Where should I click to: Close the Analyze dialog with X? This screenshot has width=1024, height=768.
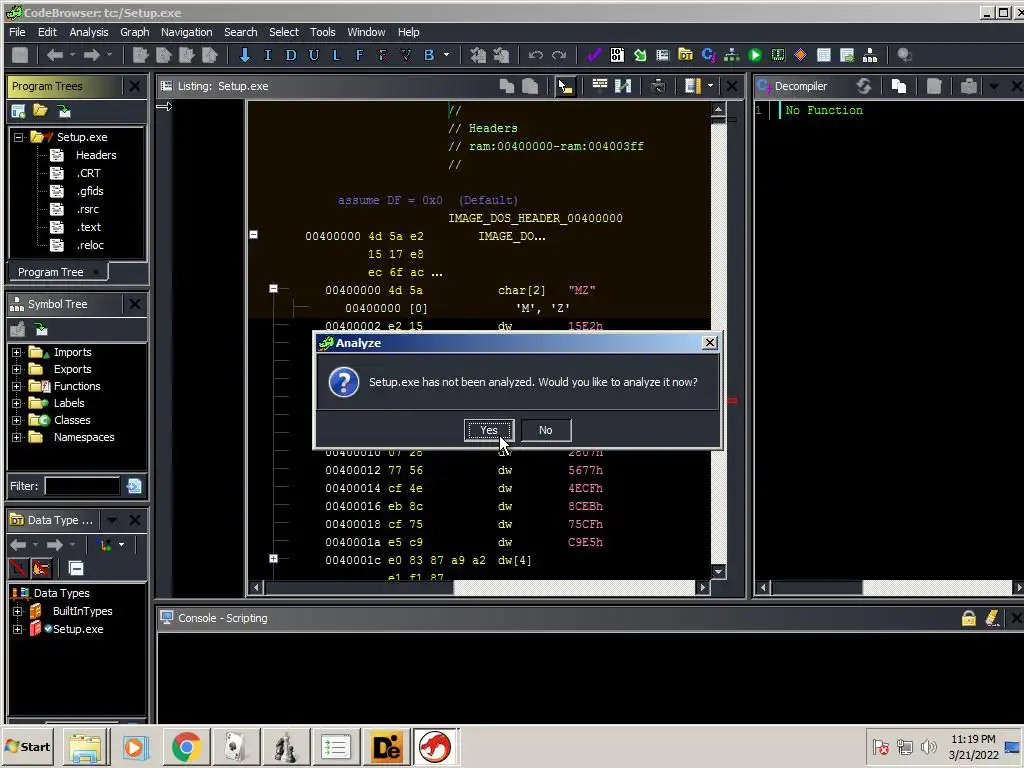point(709,343)
